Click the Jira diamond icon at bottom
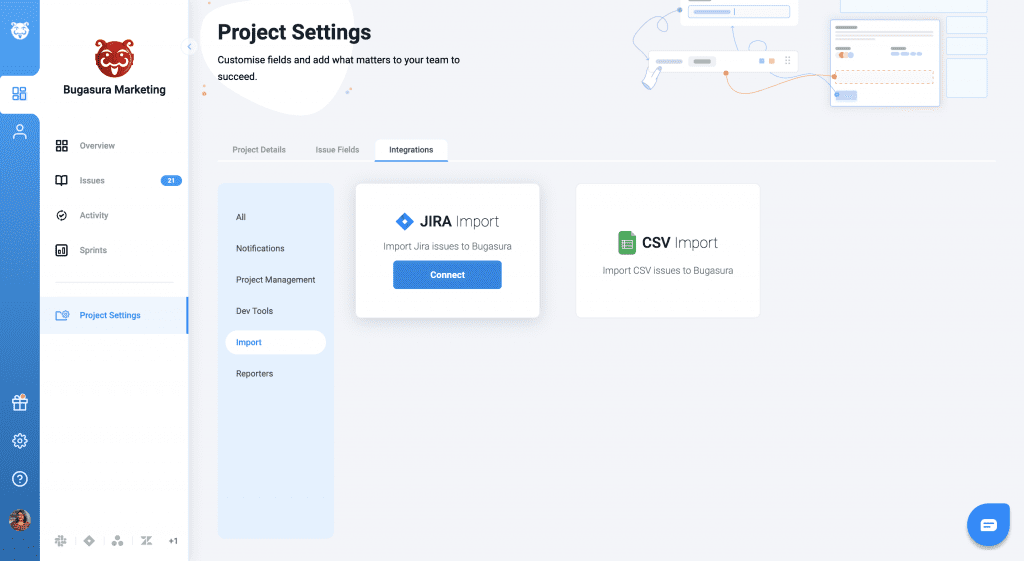 89,541
